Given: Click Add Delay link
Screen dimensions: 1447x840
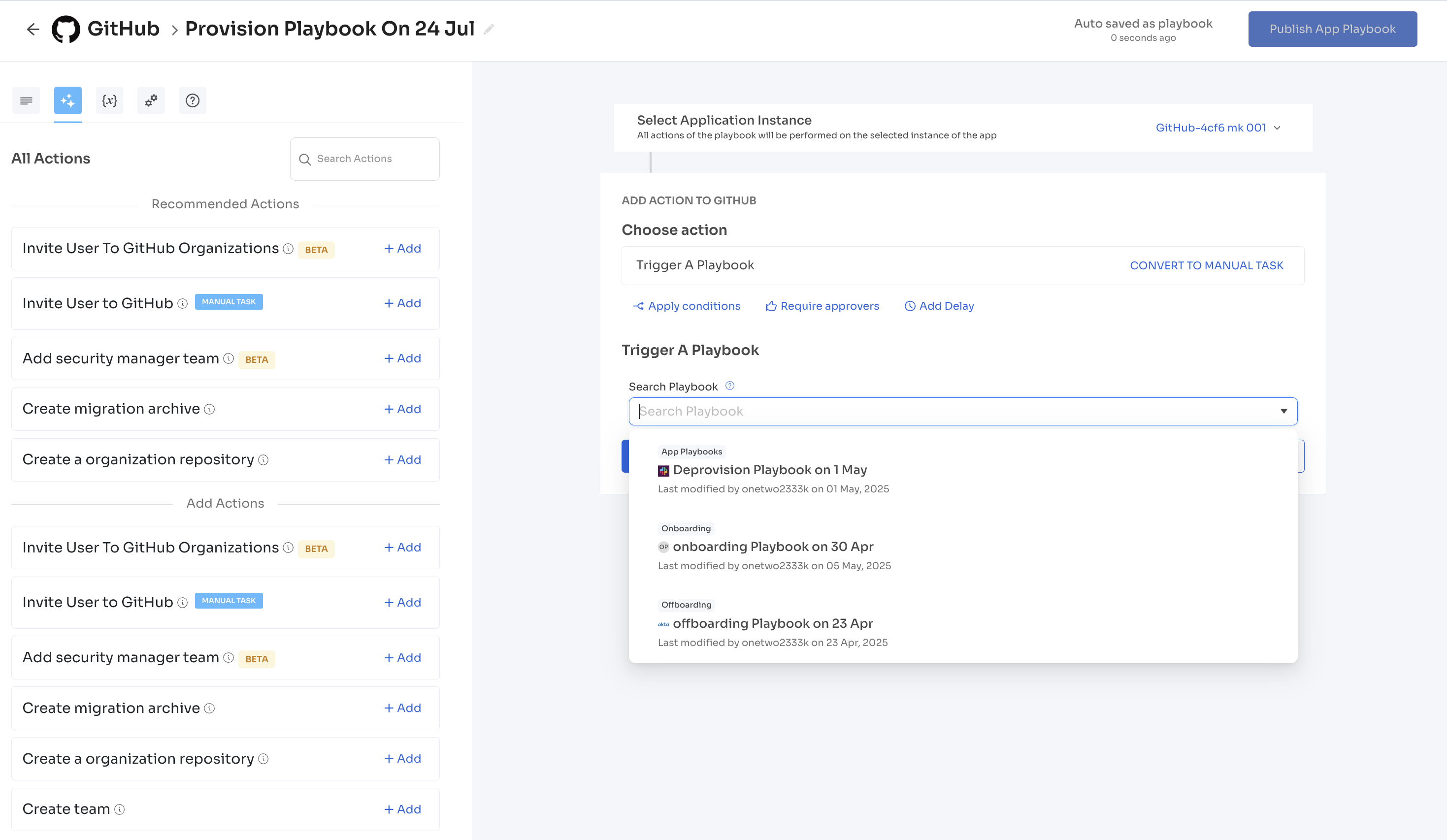Looking at the screenshot, I should (939, 306).
